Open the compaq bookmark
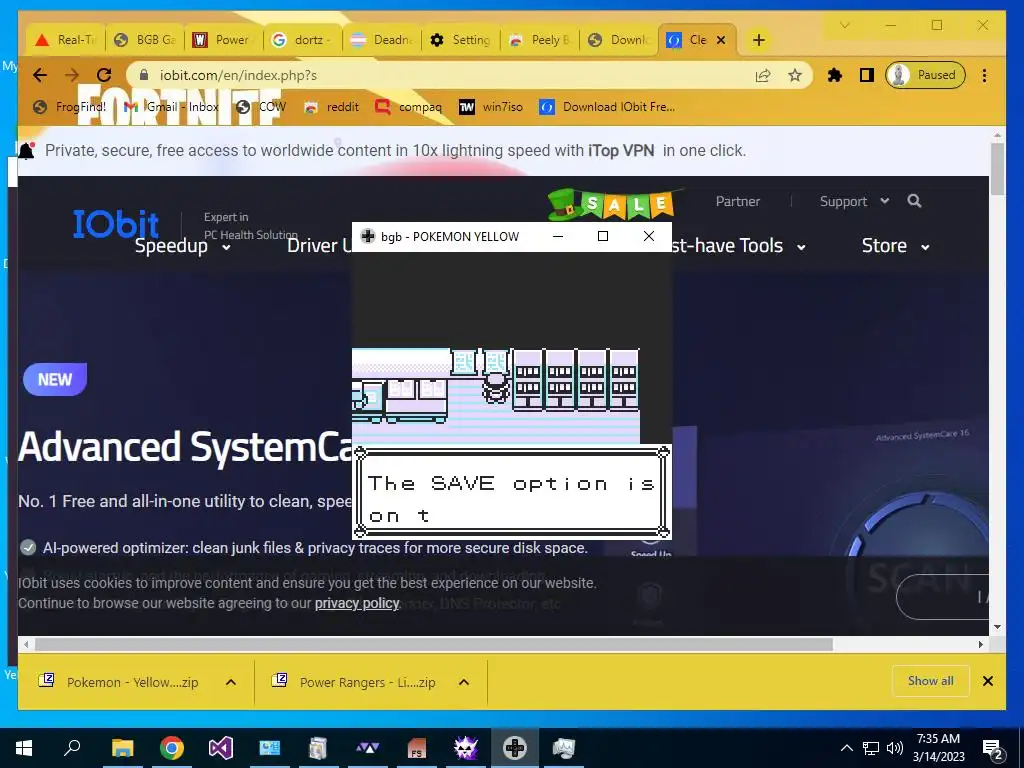 tap(409, 106)
